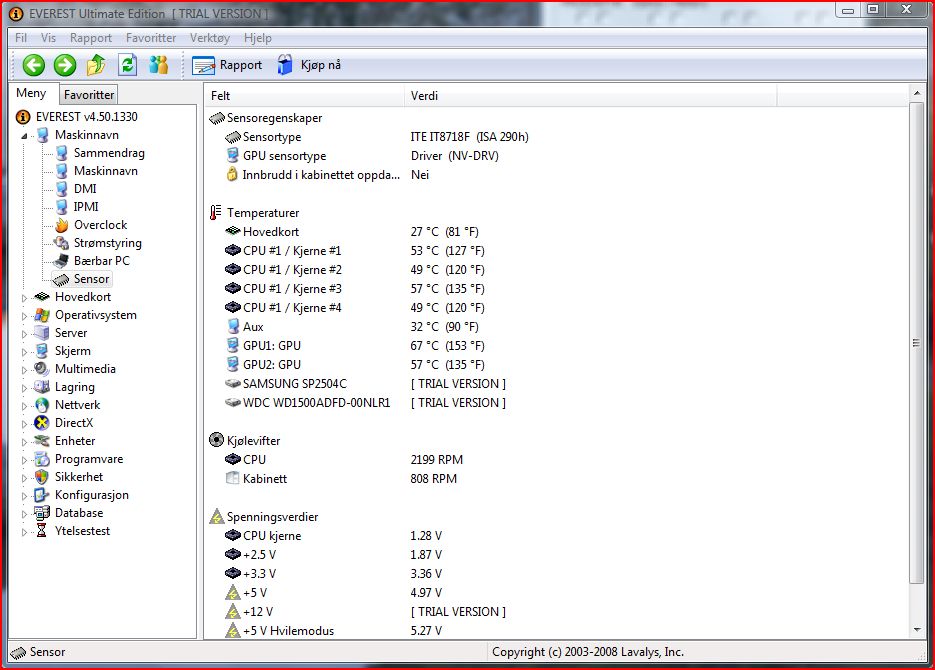
Task: Click the Operativsystem Windows flag icon
Action: tap(42, 315)
